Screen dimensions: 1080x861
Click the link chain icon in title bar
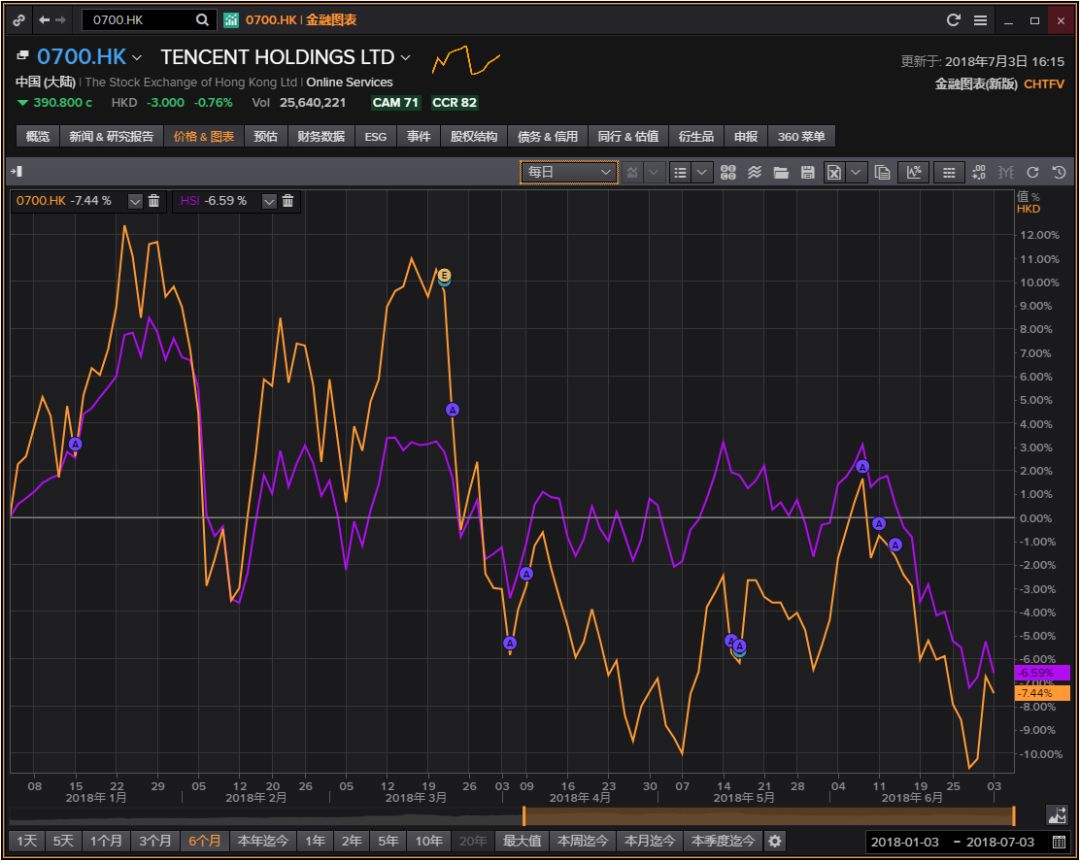click(x=19, y=20)
